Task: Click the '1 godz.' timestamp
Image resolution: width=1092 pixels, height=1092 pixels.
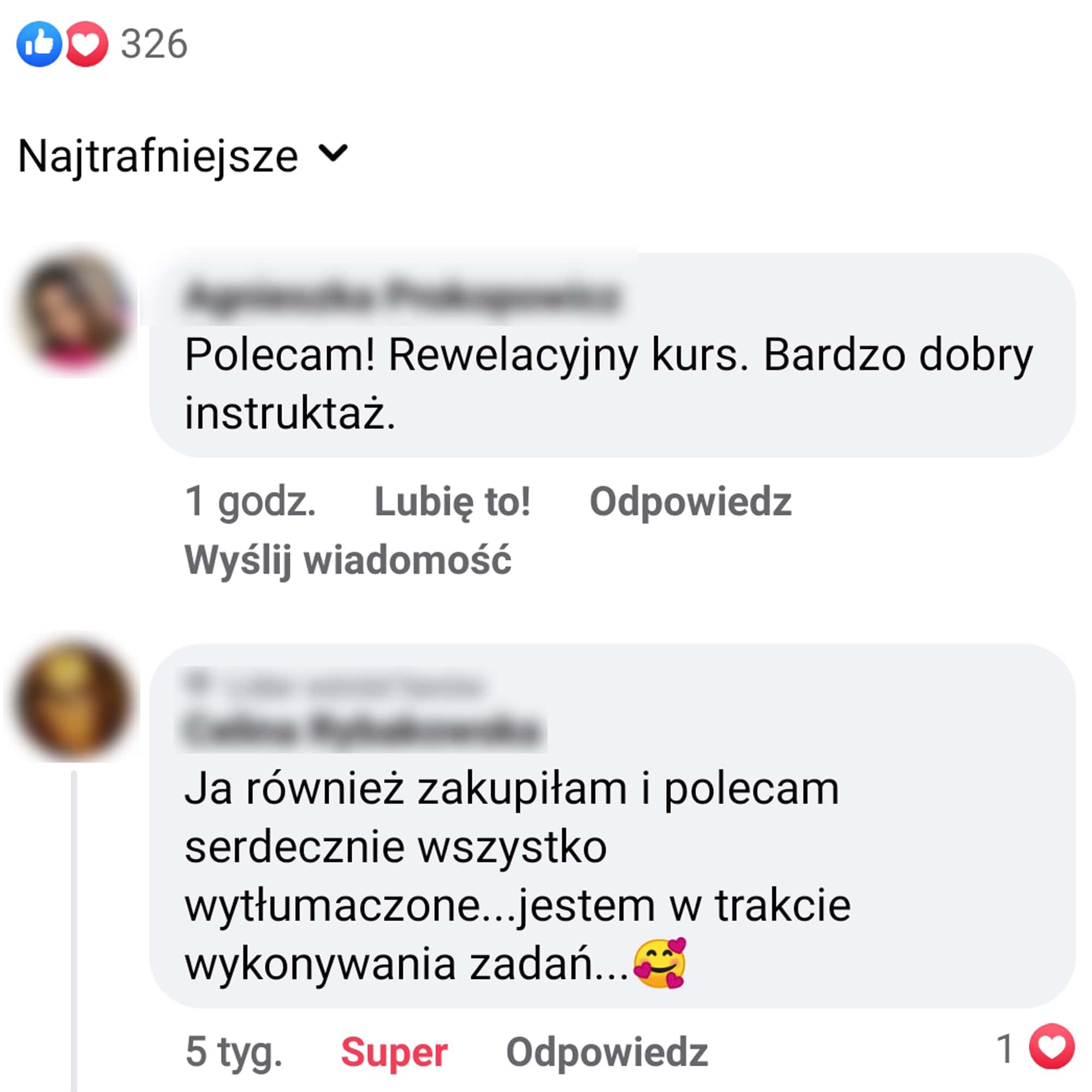Action: 251,501
